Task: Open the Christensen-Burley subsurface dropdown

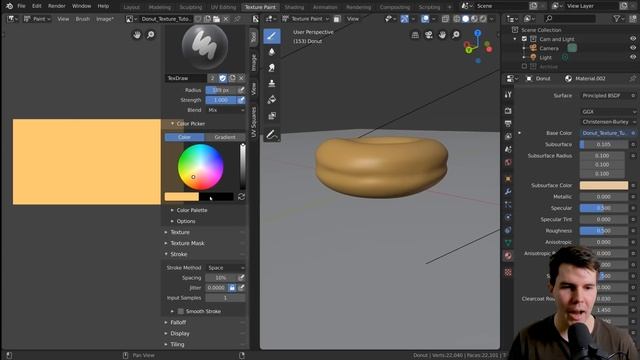Action: point(608,122)
